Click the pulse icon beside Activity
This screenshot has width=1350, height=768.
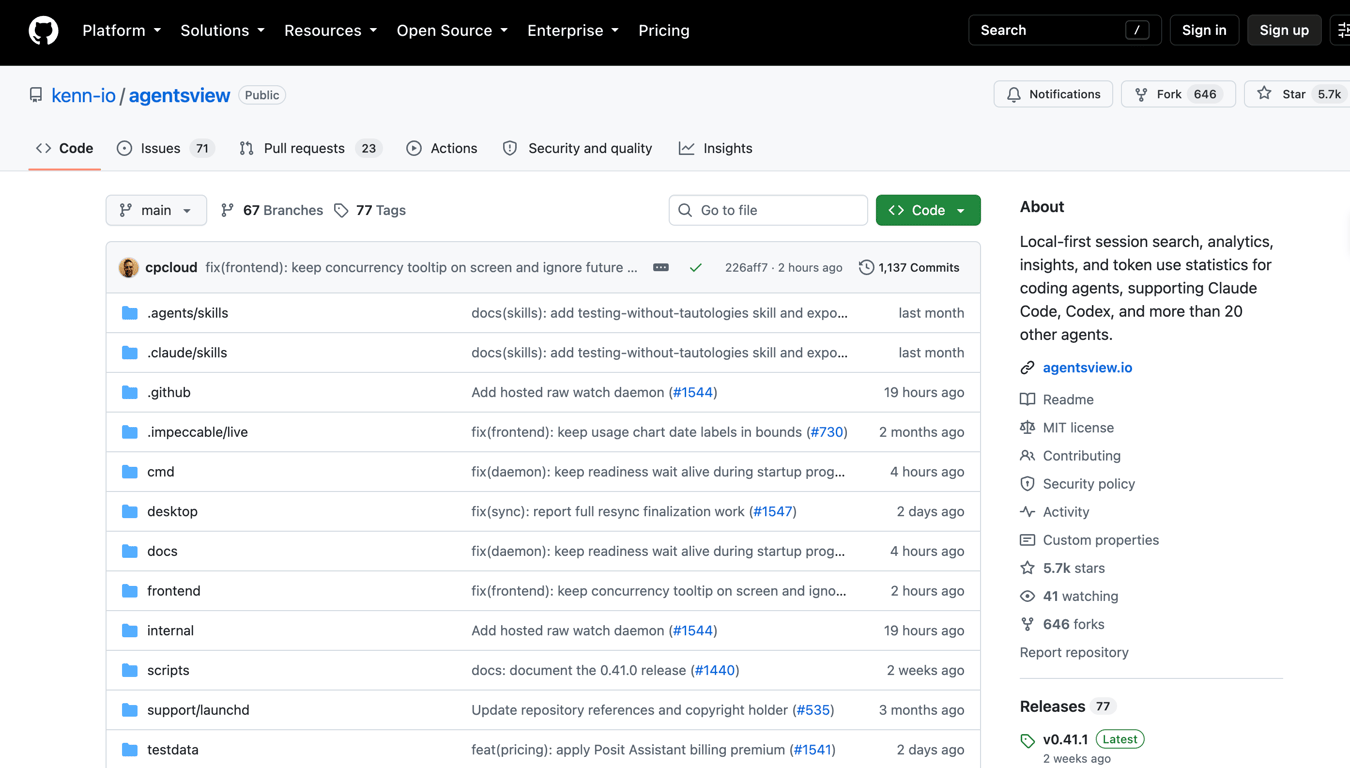(x=1027, y=512)
